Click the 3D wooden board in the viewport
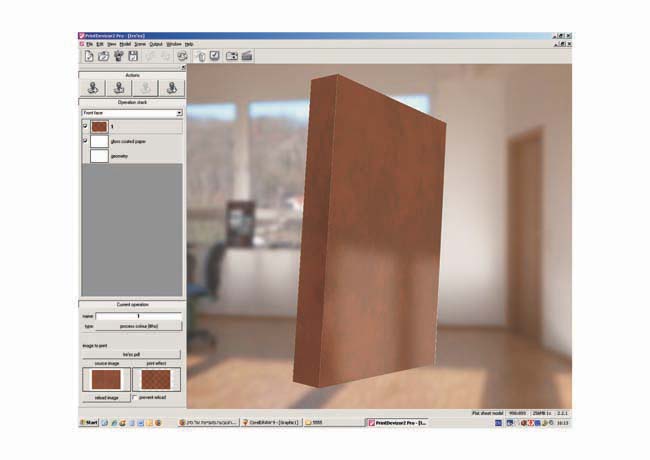Viewport: 650px width, 460px height. pos(369,232)
